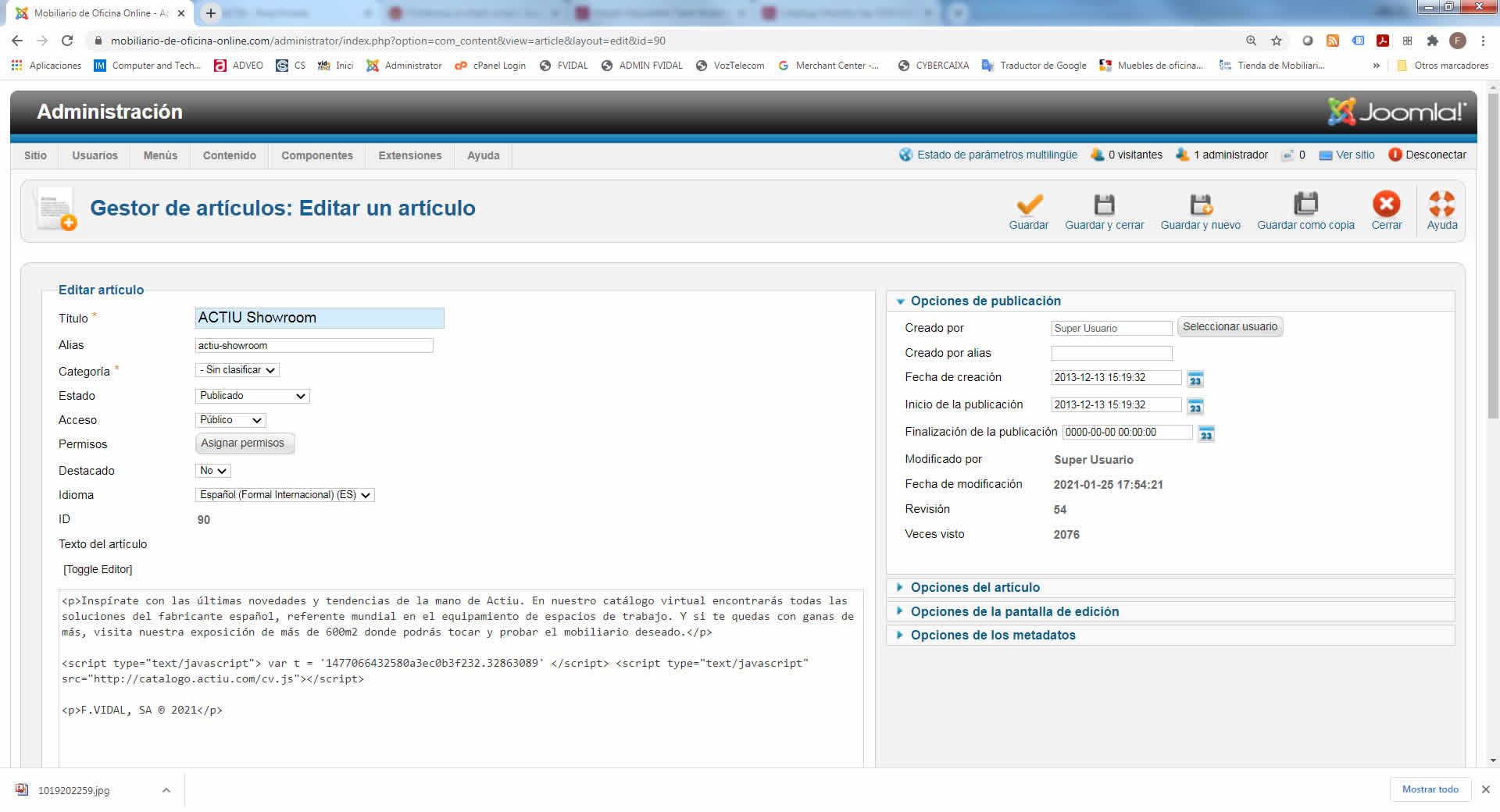Open Idioma language dropdown

pos(284,495)
